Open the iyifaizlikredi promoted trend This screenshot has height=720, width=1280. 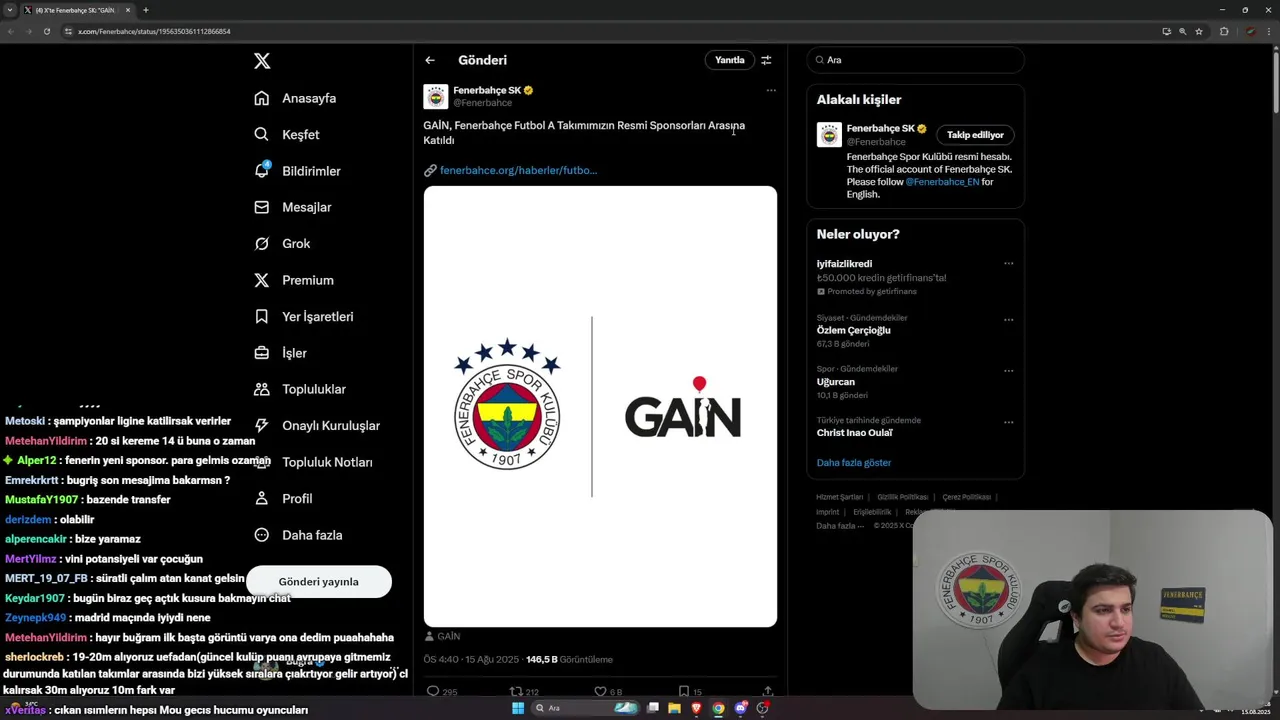pos(844,264)
